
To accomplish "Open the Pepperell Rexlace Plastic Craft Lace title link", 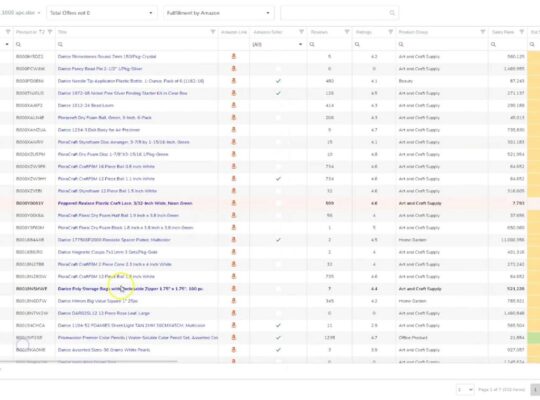I will 125,203.
